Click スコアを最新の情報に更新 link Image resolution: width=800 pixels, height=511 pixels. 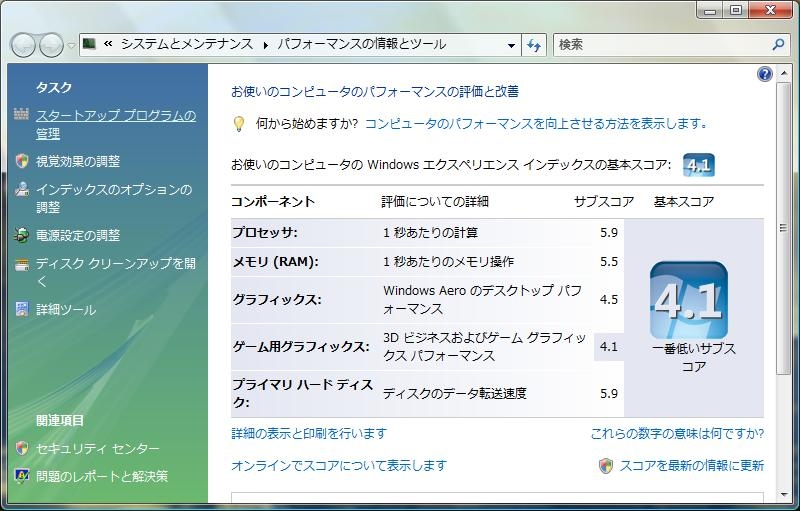(691, 465)
